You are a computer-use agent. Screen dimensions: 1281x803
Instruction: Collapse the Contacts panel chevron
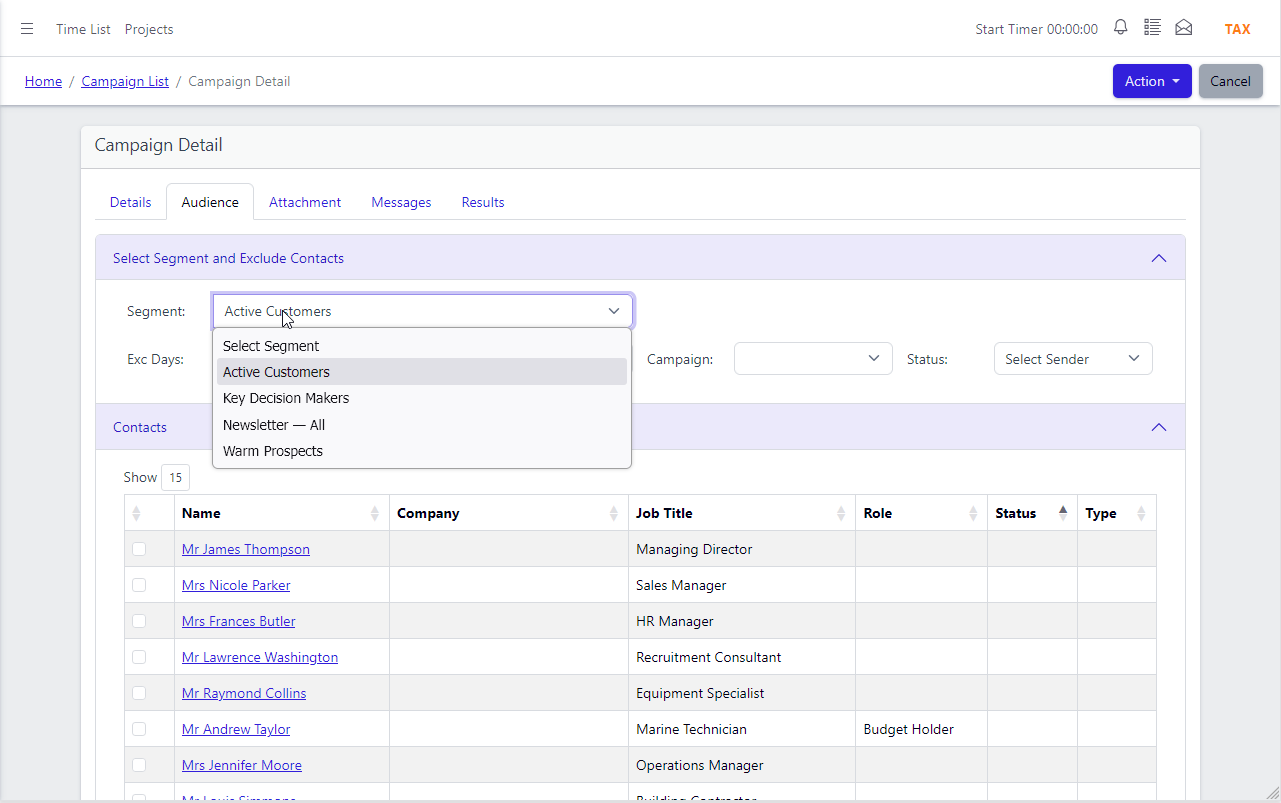coord(1159,427)
